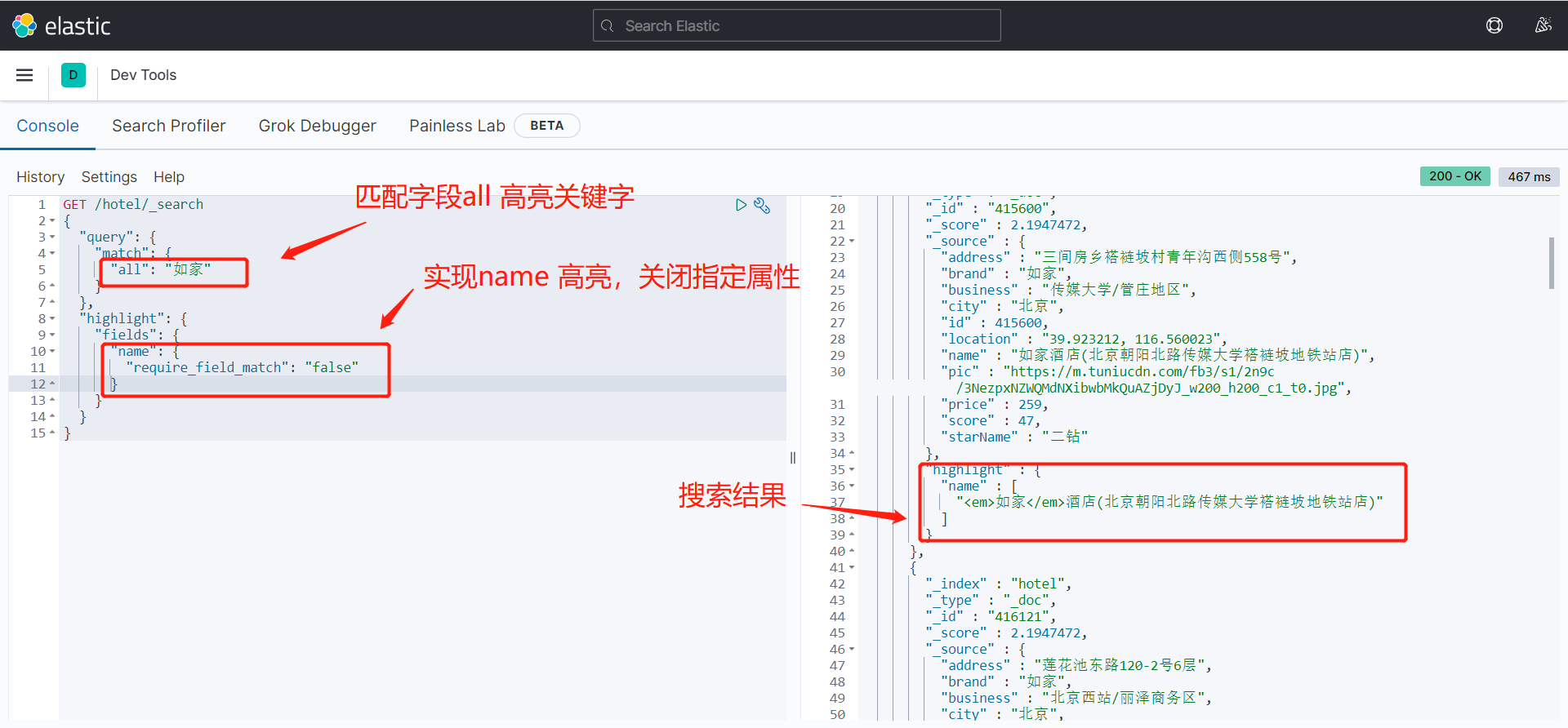Click the response pane vertical scrollbar
This screenshot has height=728, width=1568.
[x=1551, y=263]
